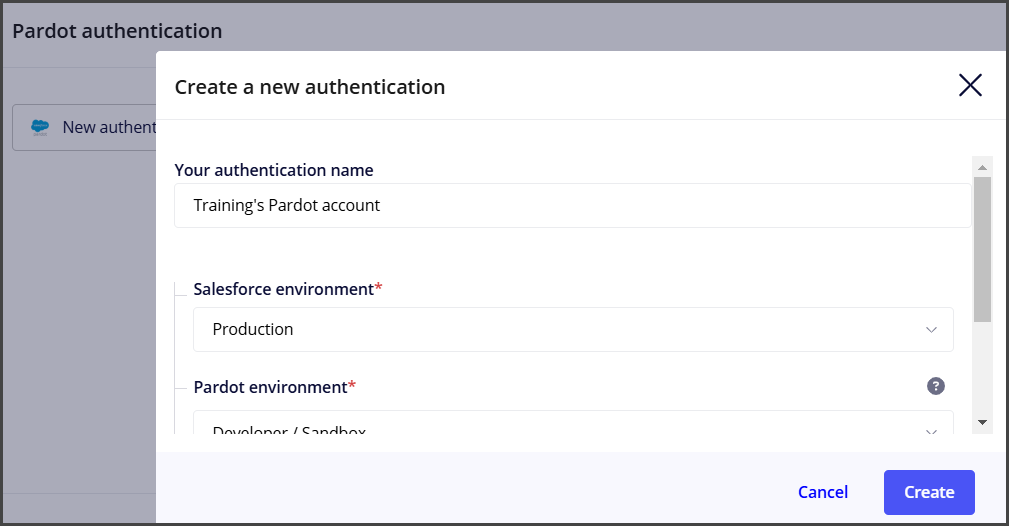Click the Your authentication name label
The height and width of the screenshot is (526, 1009).
pos(274,170)
